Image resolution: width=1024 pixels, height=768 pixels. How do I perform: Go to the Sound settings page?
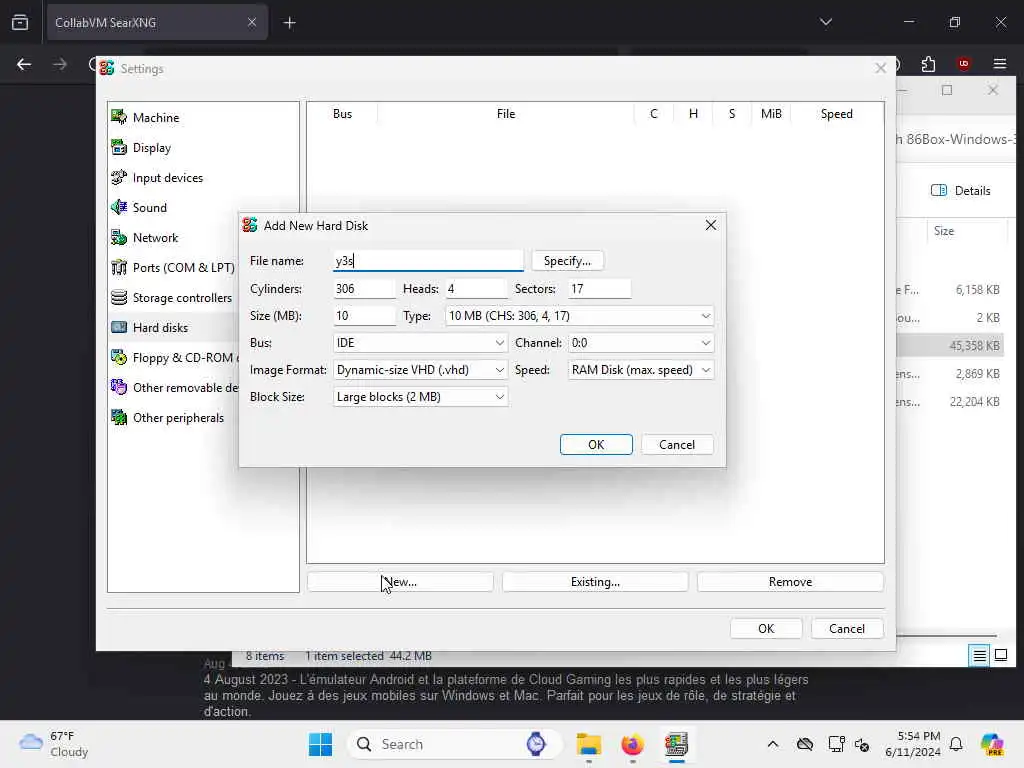150,208
